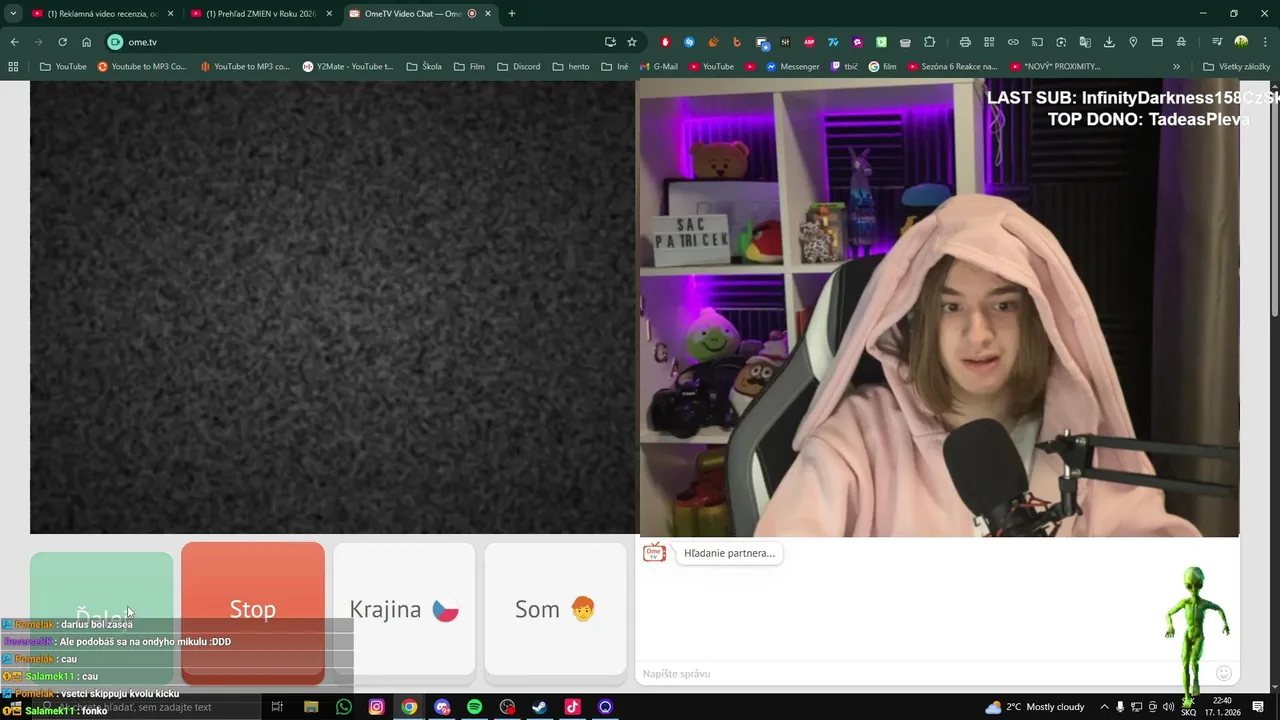1280x720 pixels.
Task: Expand hidden bookmarks with double chevron
Action: pos(1176,67)
